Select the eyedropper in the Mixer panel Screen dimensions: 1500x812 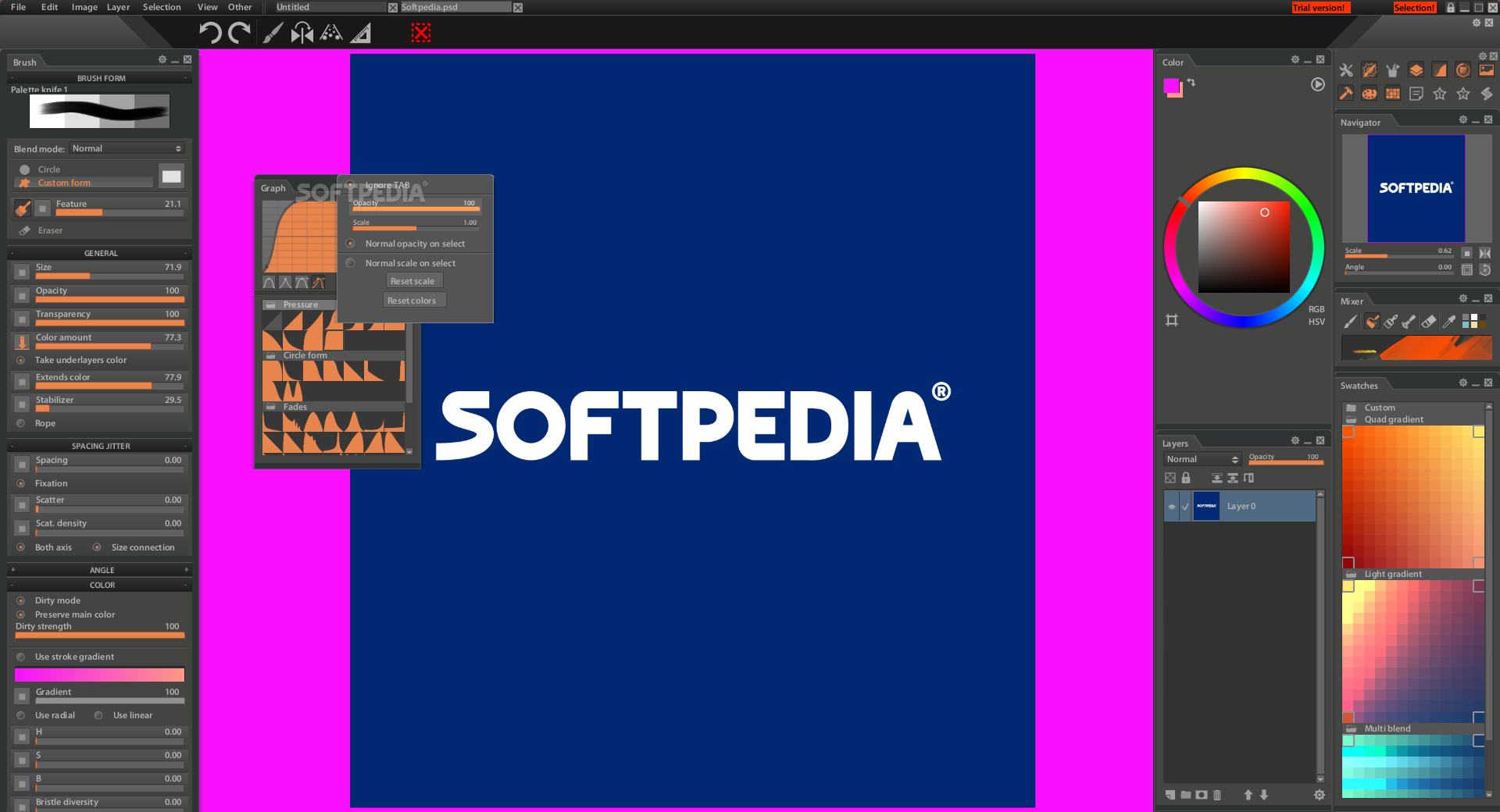(1449, 322)
